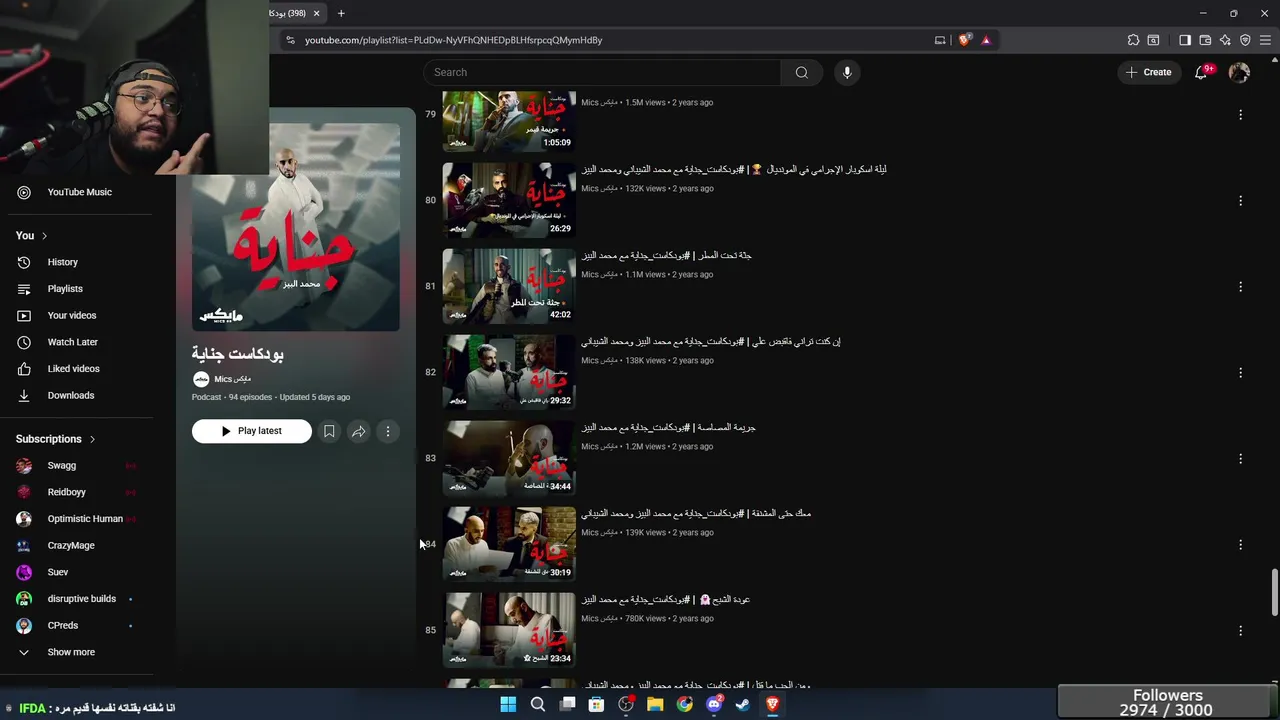Image resolution: width=1280 pixels, height=720 pixels.
Task: Click the YouTube search magnifier button
Action: coord(801,72)
